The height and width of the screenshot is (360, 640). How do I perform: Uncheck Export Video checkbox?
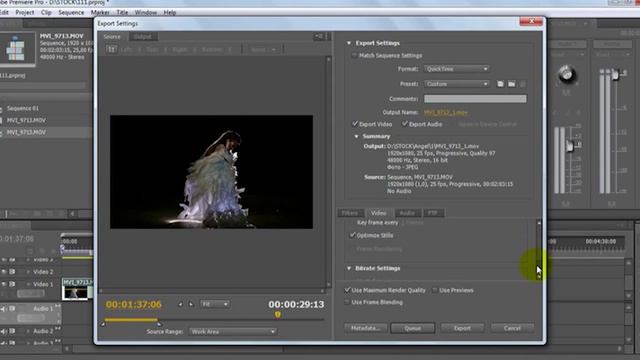[355, 124]
